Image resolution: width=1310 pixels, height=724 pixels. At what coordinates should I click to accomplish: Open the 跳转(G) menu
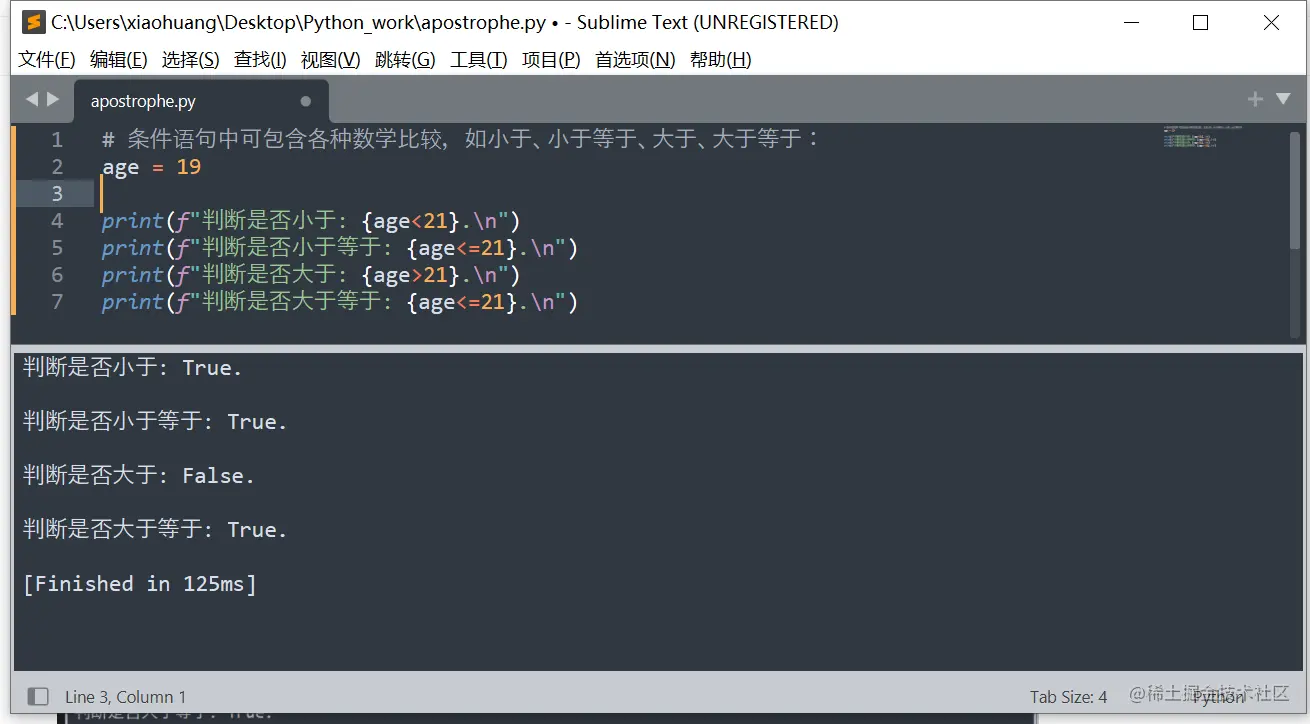[405, 60]
